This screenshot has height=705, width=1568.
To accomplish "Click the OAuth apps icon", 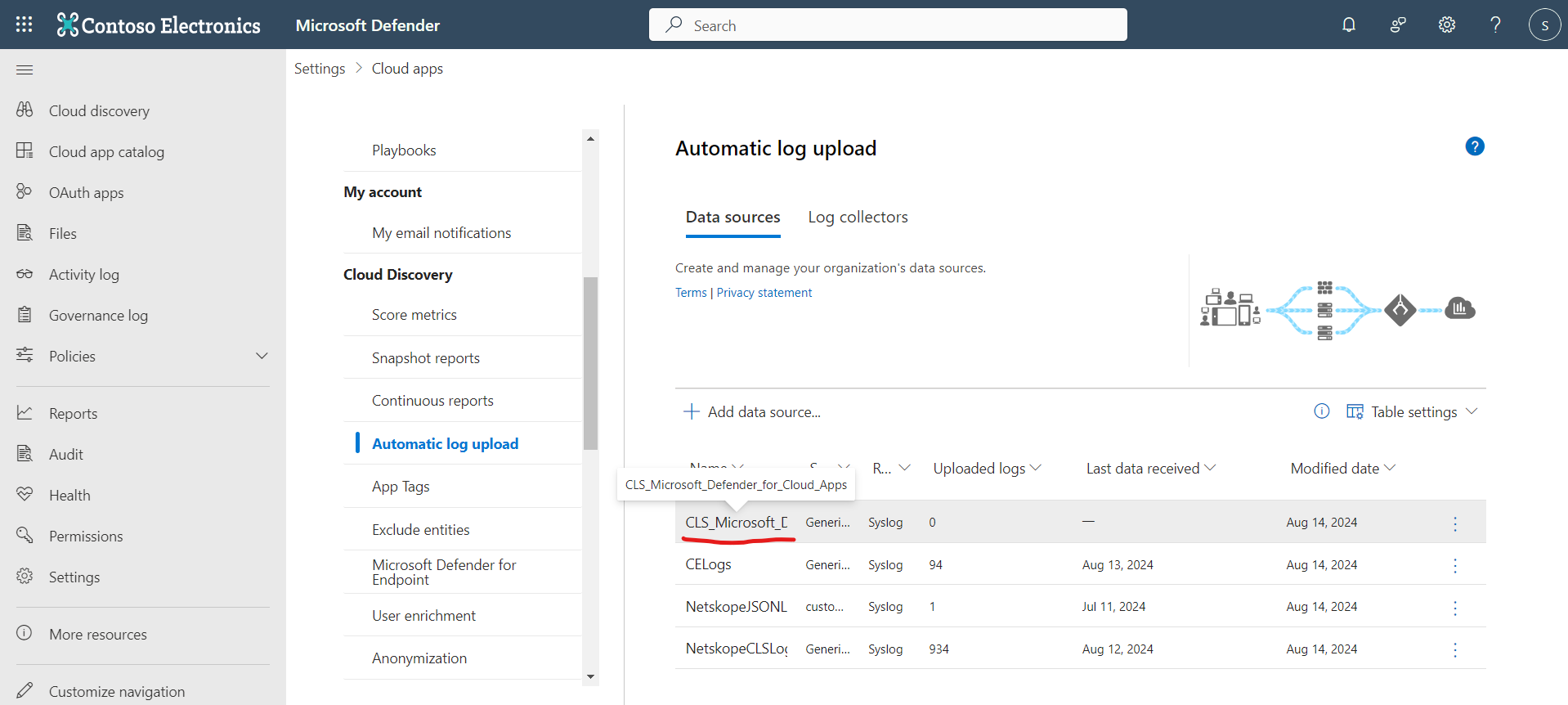I will [x=25, y=191].
